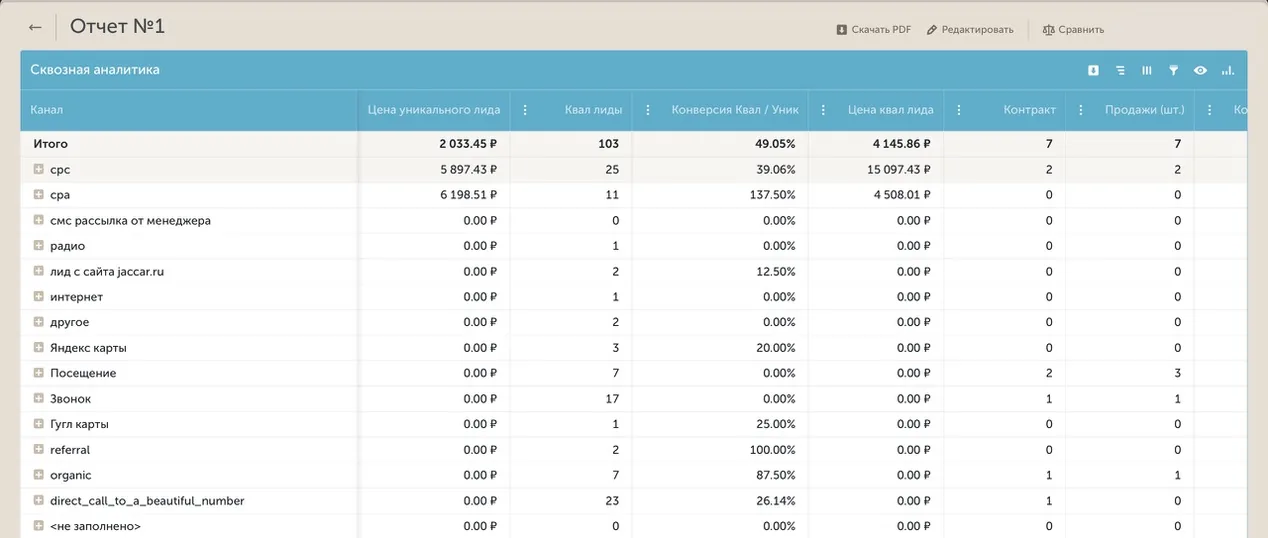The width and height of the screenshot is (1268, 538).
Task: Click the Контракт column header
Action: point(1029,110)
